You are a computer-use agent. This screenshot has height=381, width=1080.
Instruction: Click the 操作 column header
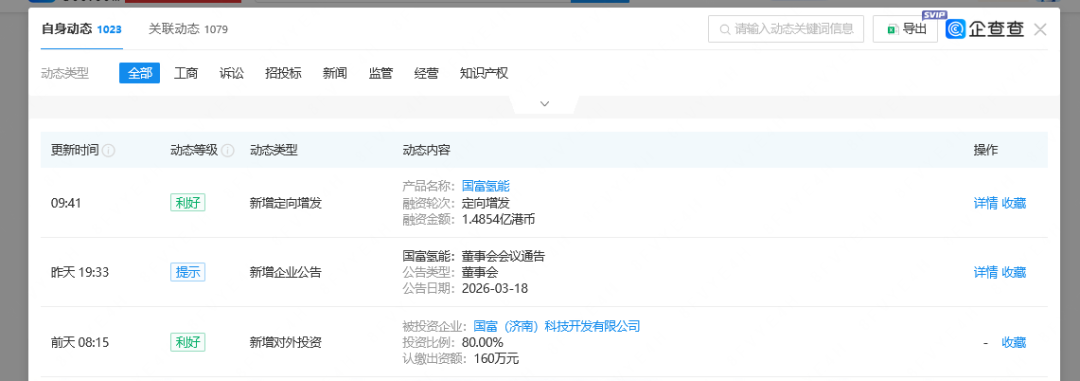point(986,150)
